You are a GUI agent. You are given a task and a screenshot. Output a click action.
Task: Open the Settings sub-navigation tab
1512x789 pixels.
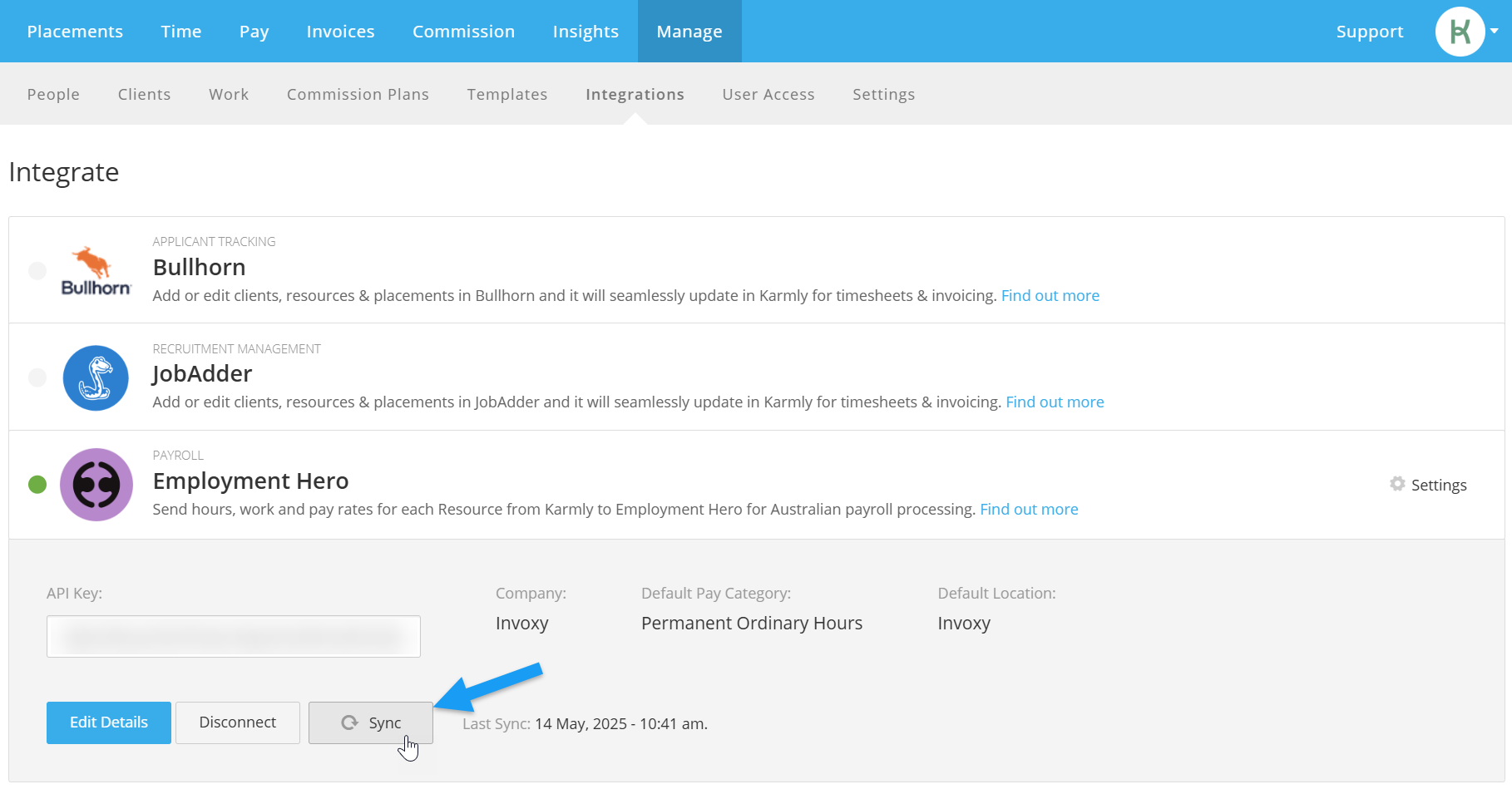[x=883, y=94]
